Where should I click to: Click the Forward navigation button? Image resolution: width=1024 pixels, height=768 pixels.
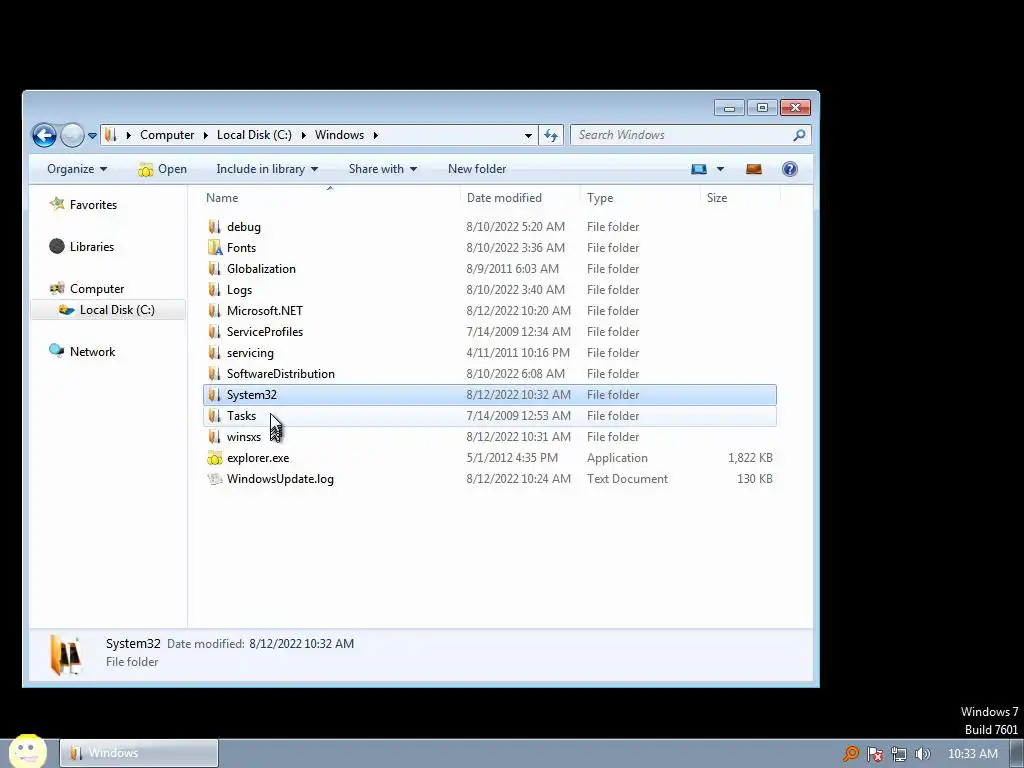tap(72, 135)
